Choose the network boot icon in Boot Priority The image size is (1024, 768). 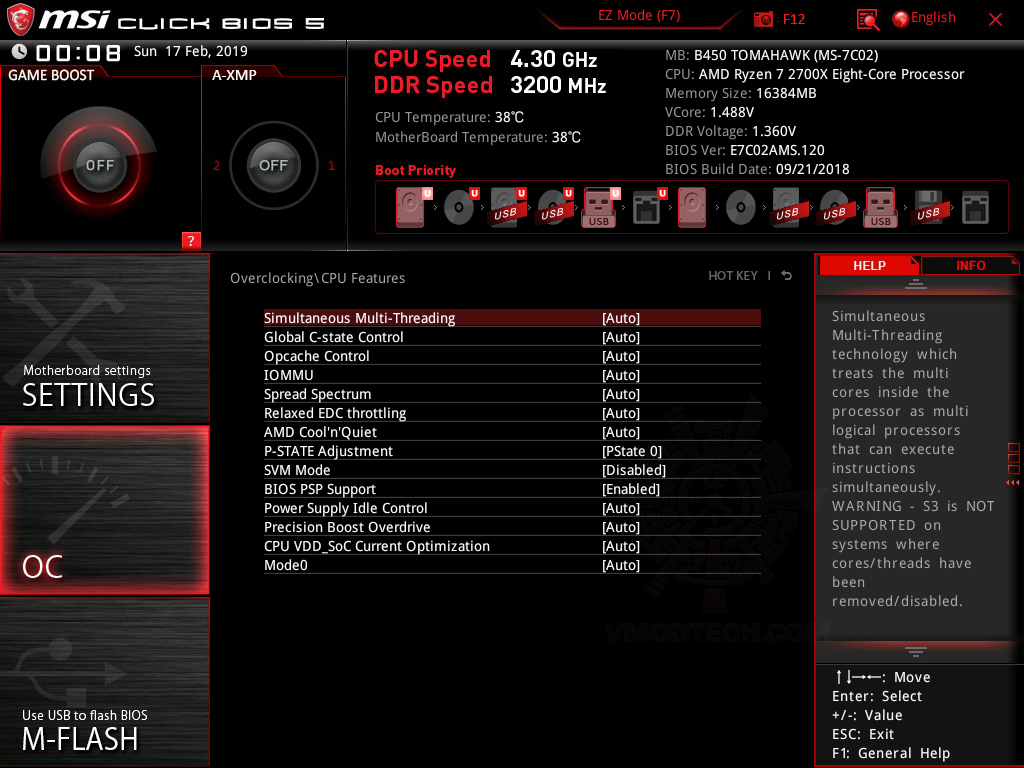(x=644, y=206)
